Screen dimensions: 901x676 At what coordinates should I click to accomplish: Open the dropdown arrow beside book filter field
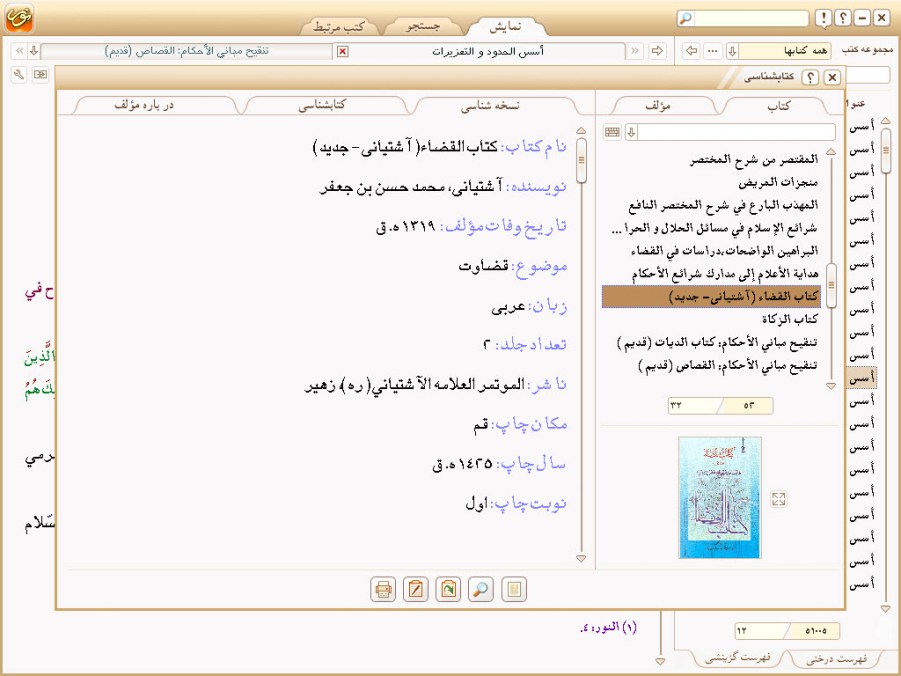coord(631,132)
